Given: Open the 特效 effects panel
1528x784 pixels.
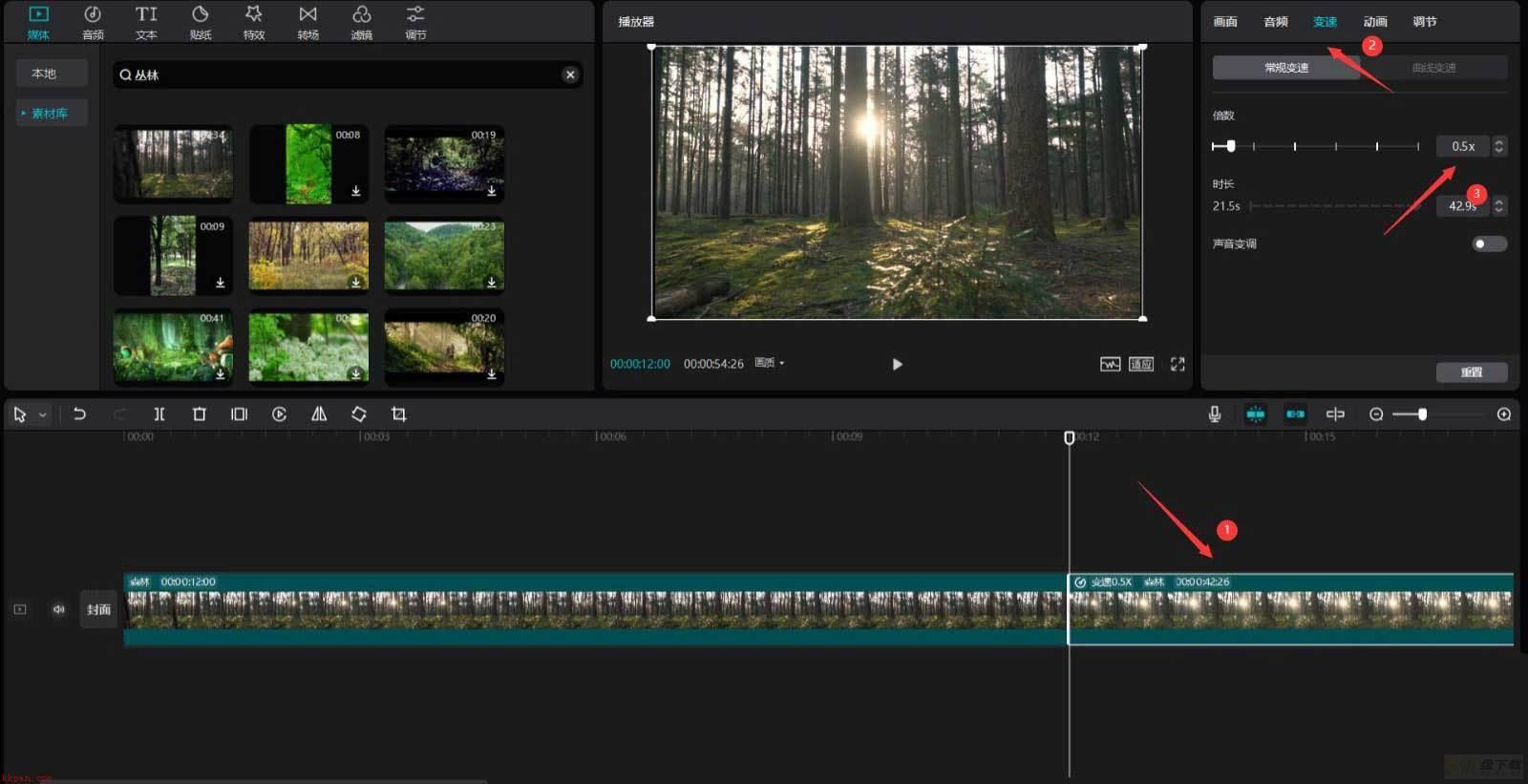Looking at the screenshot, I should point(254,22).
